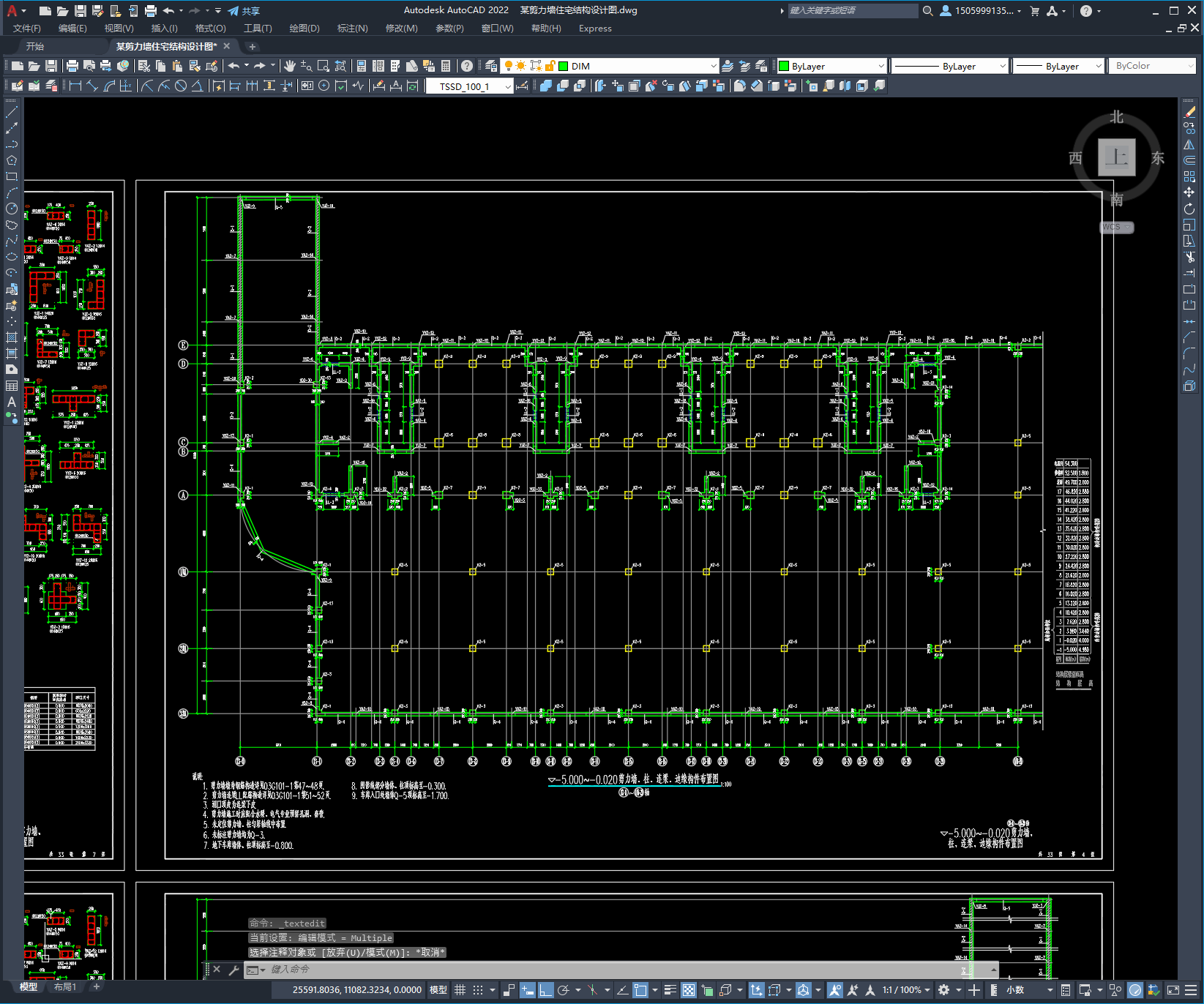Open the Layer Properties Manager icon
The image size is (1204, 1004).
pos(491,66)
